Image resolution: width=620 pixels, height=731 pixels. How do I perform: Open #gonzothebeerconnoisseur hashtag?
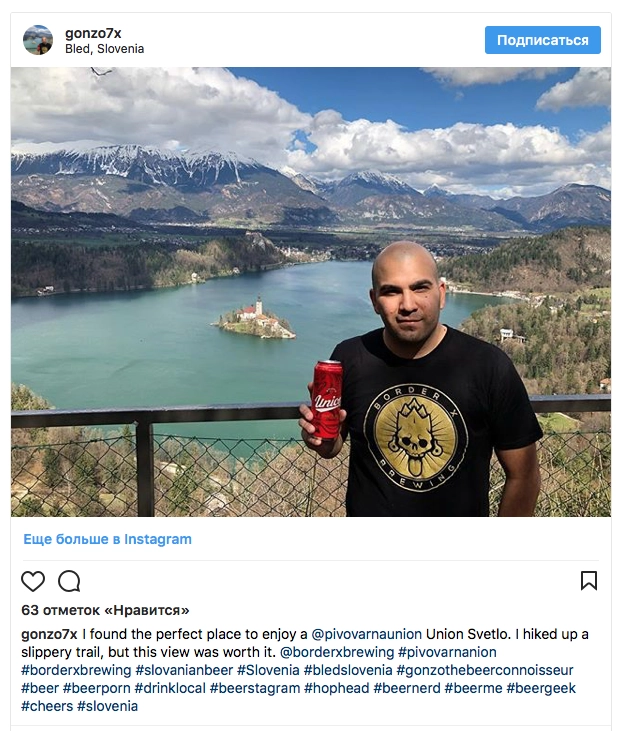tap(485, 670)
